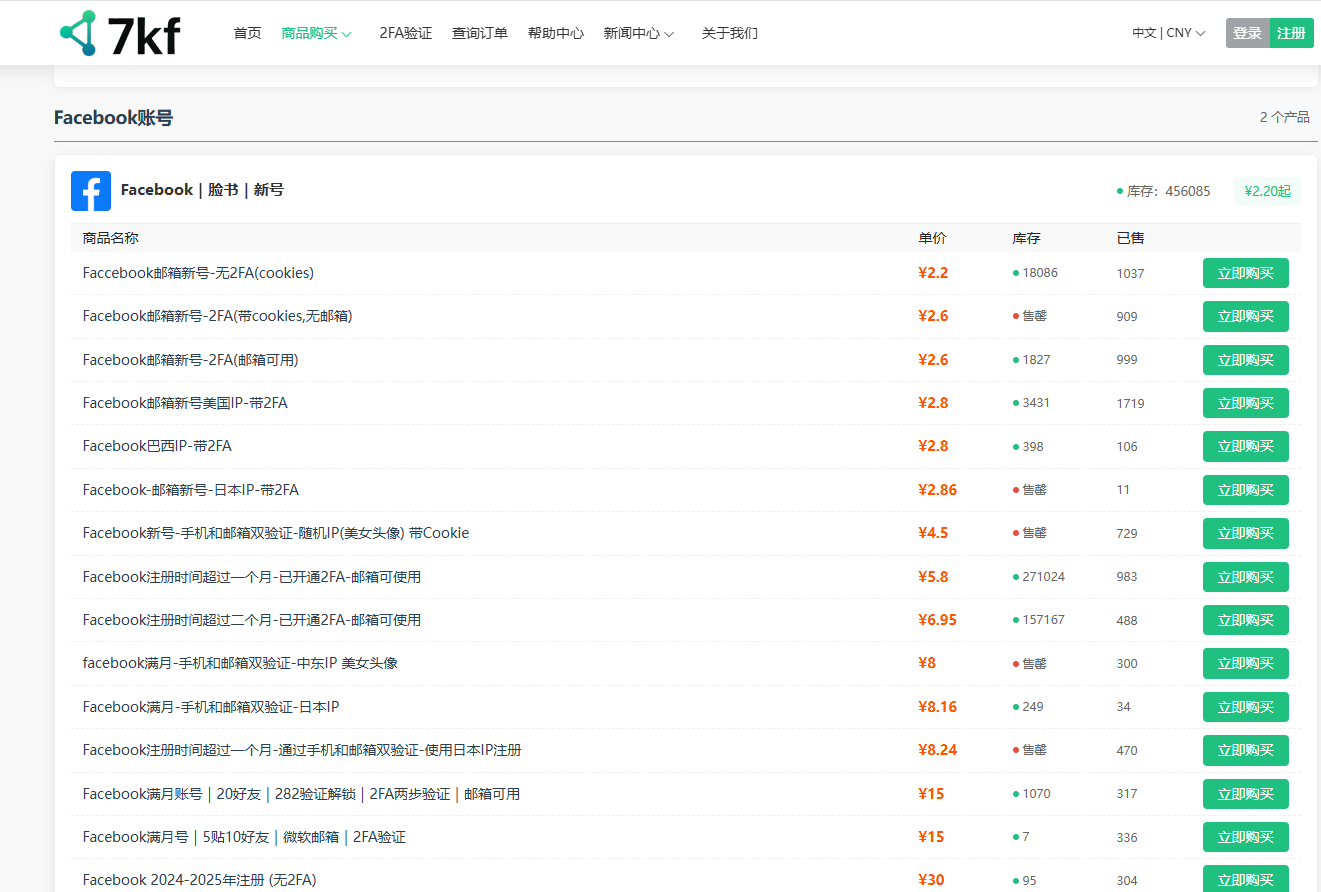Click the 单价 column header

coord(932,238)
